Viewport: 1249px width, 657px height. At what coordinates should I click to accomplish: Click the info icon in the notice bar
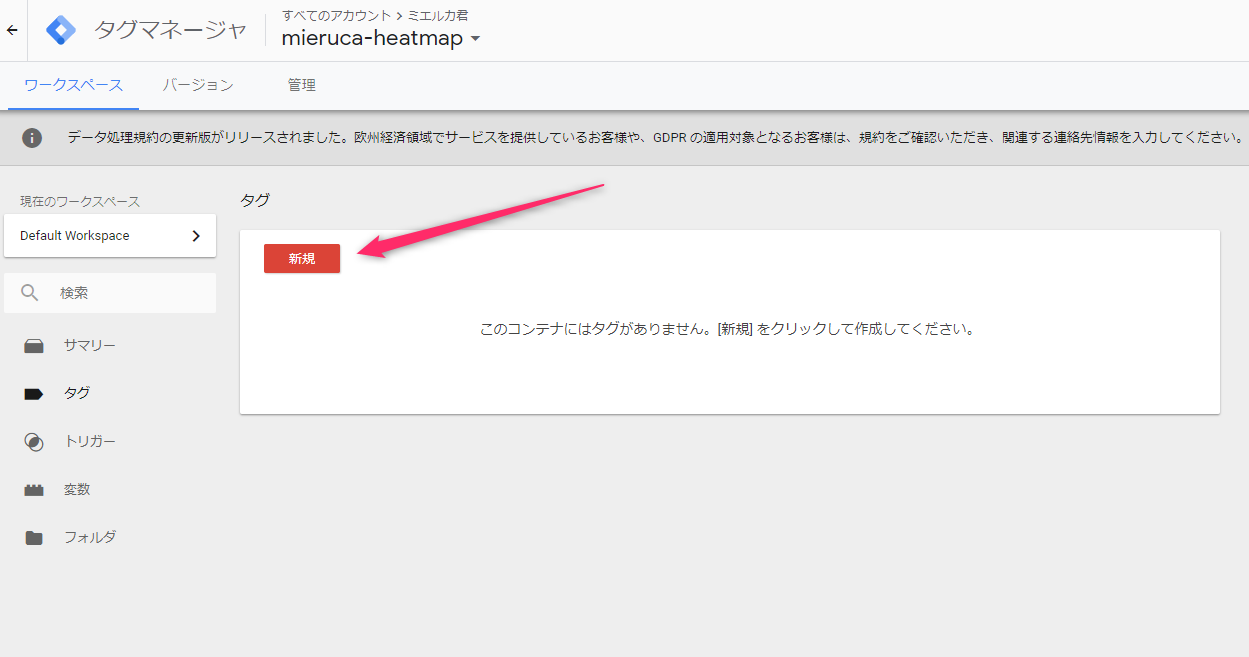[x=32, y=138]
